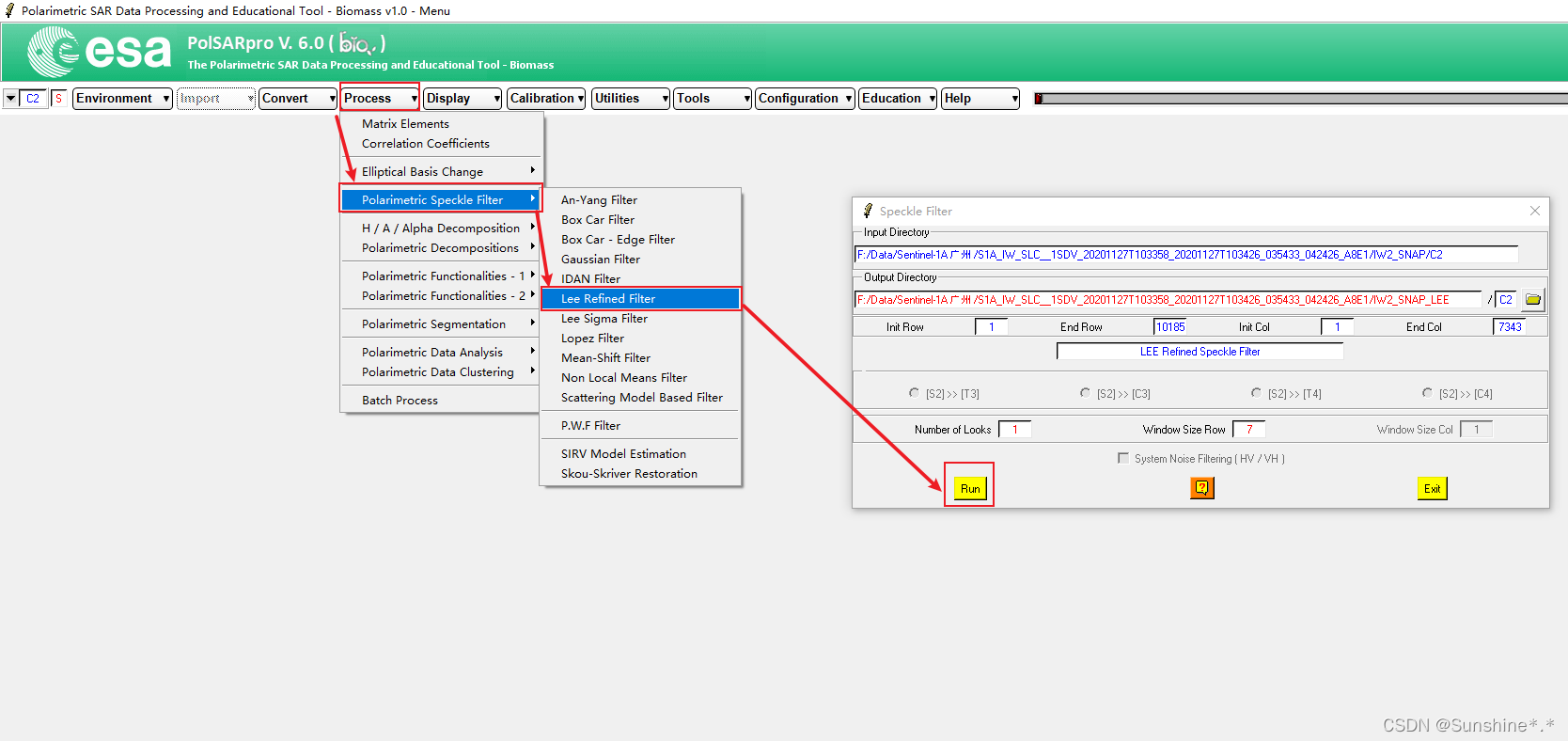
Task: Expand Polarimetric Speckle Filter submenu
Action: (x=441, y=199)
